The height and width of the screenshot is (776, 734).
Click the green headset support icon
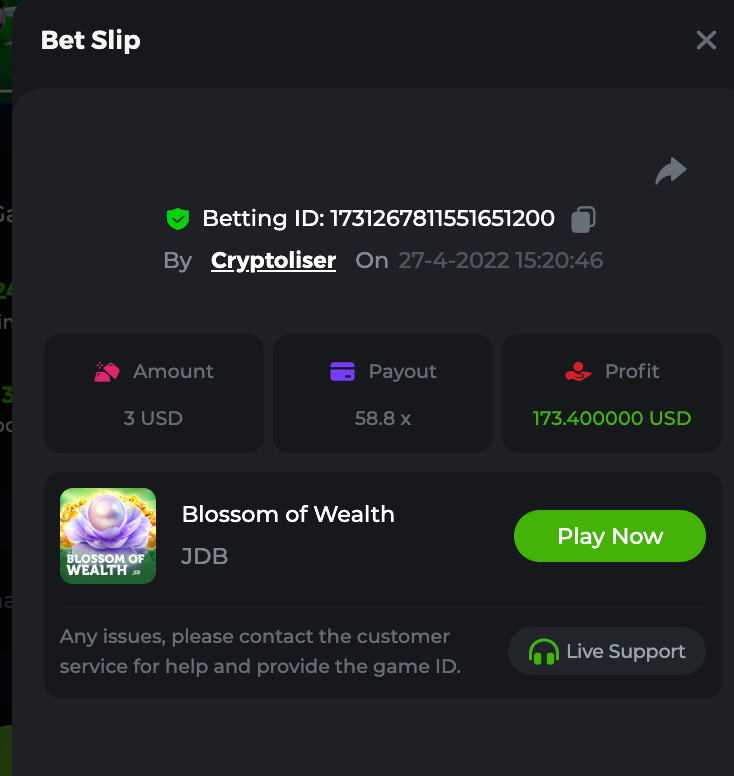(x=543, y=652)
